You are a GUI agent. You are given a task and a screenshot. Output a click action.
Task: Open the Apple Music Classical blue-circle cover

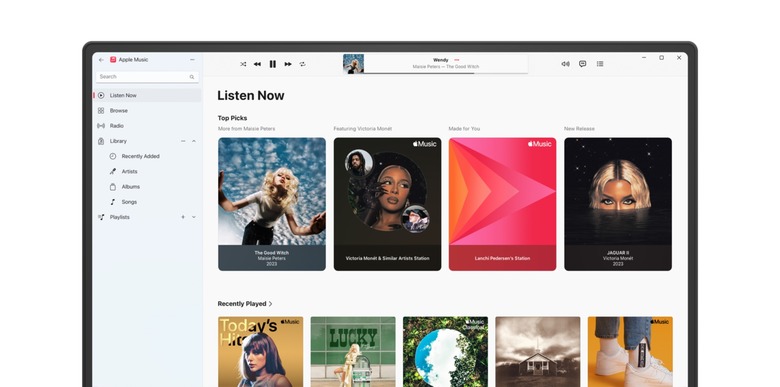(x=445, y=352)
